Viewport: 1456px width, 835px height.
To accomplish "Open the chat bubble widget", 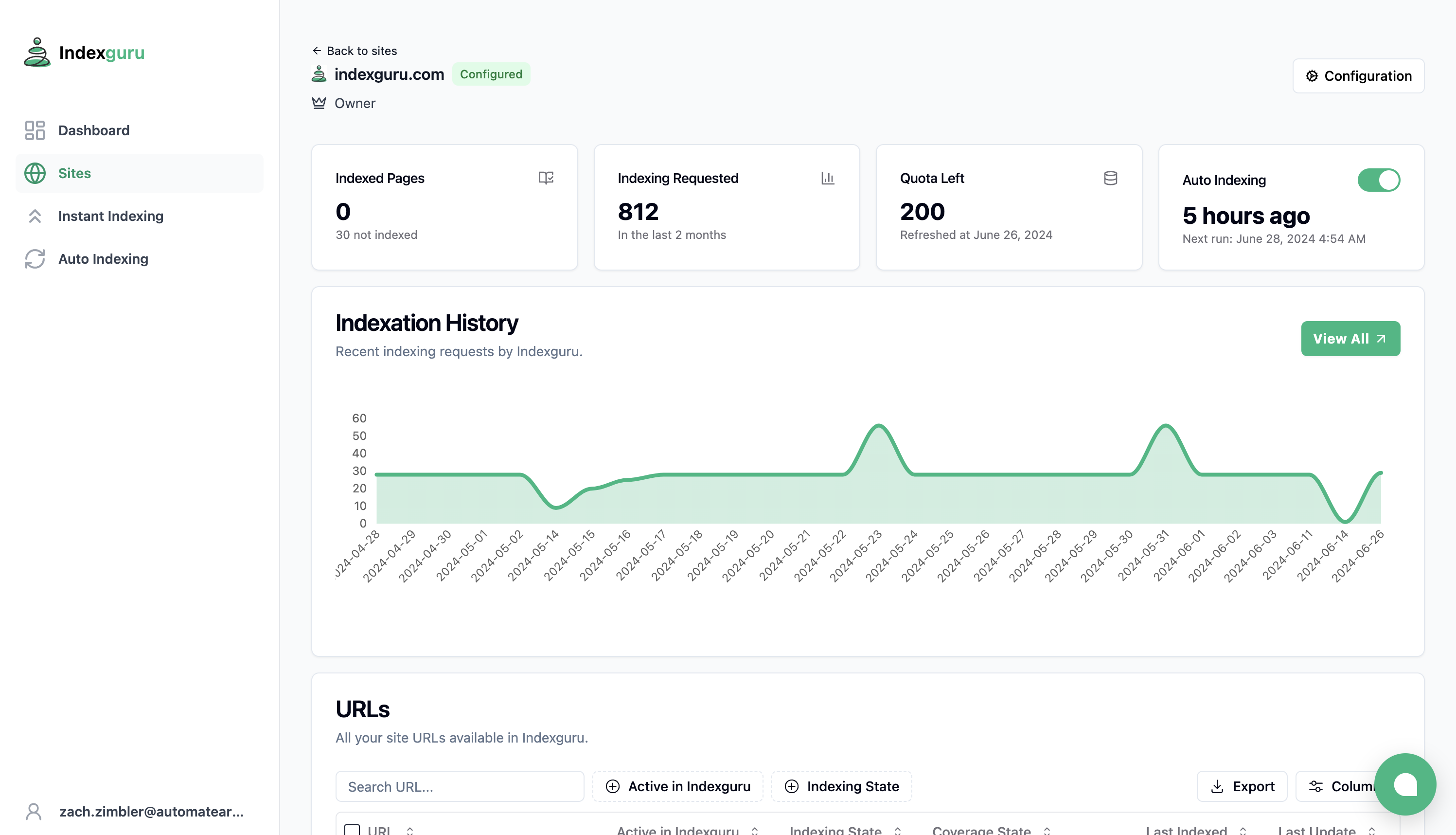I will 1404,784.
